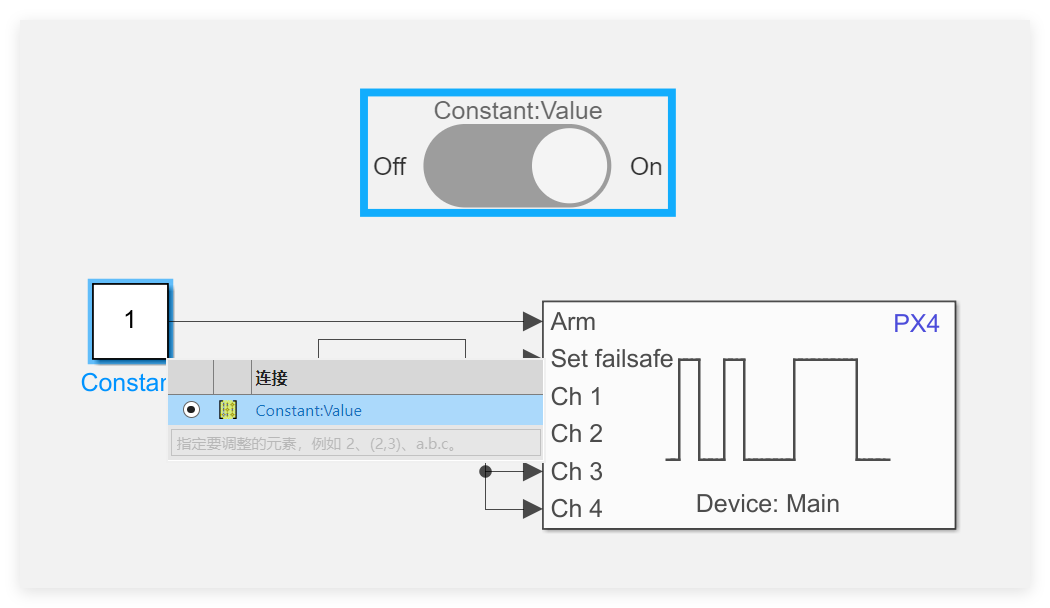Select the Constant:Value row in connection list
Image resolution: width=1050 pixels, height=608 pixels.
(x=400, y=410)
